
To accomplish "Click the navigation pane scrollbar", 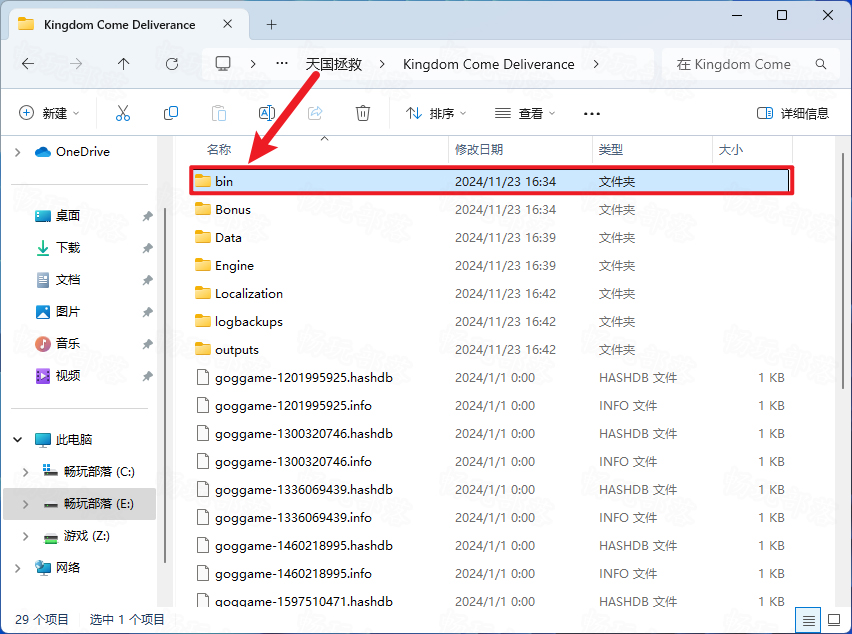I will point(165,386).
